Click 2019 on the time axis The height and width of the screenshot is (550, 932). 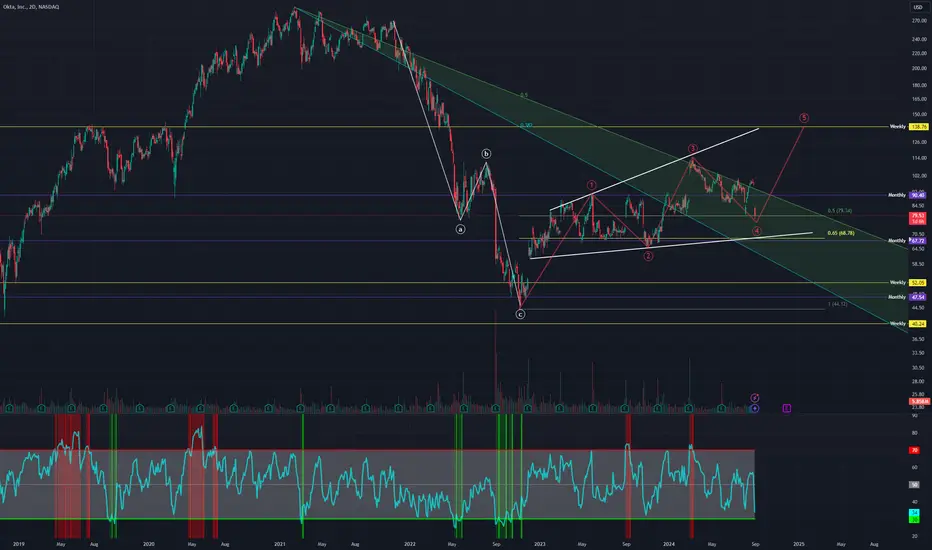[18, 543]
